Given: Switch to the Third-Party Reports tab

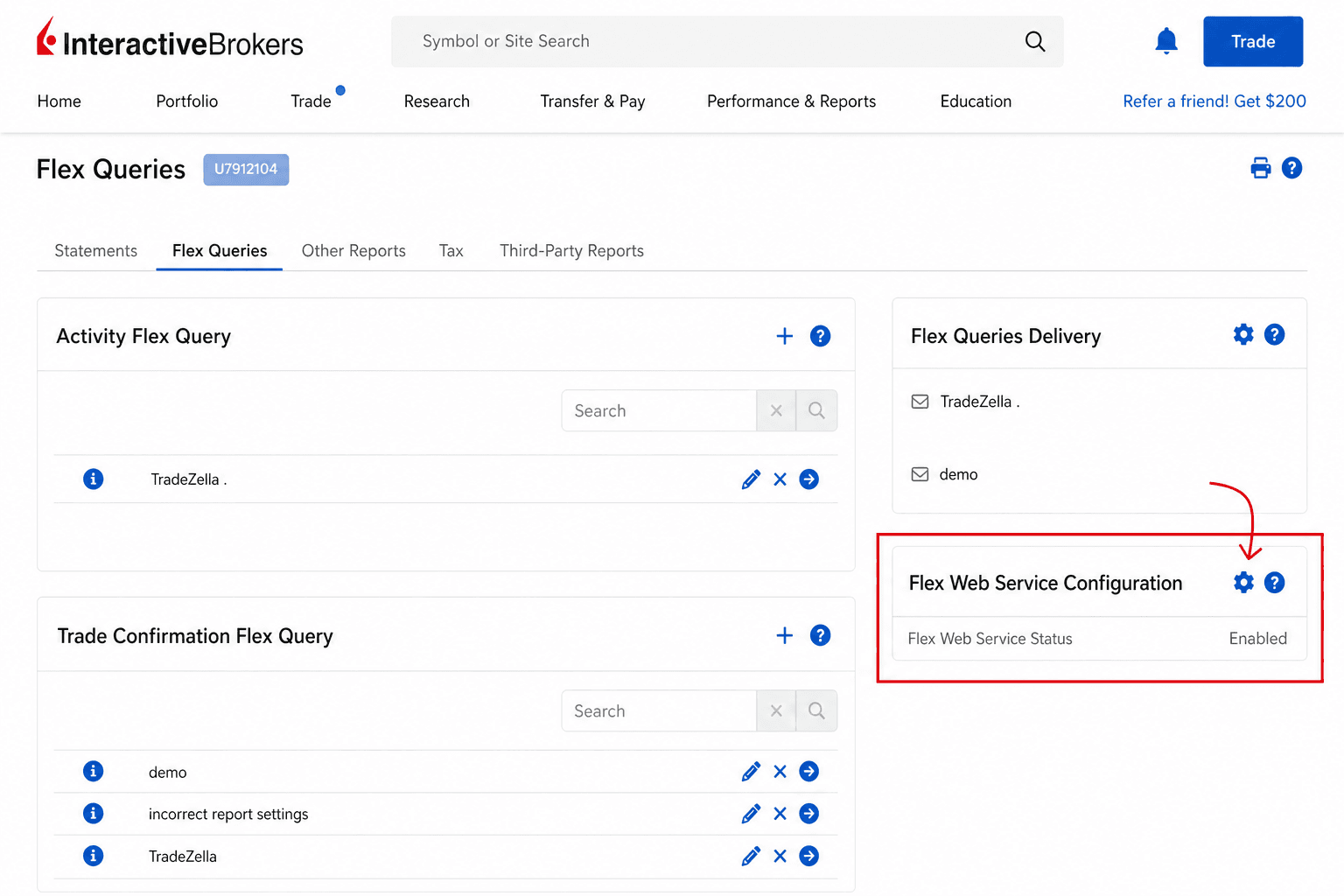Looking at the screenshot, I should coord(571,251).
